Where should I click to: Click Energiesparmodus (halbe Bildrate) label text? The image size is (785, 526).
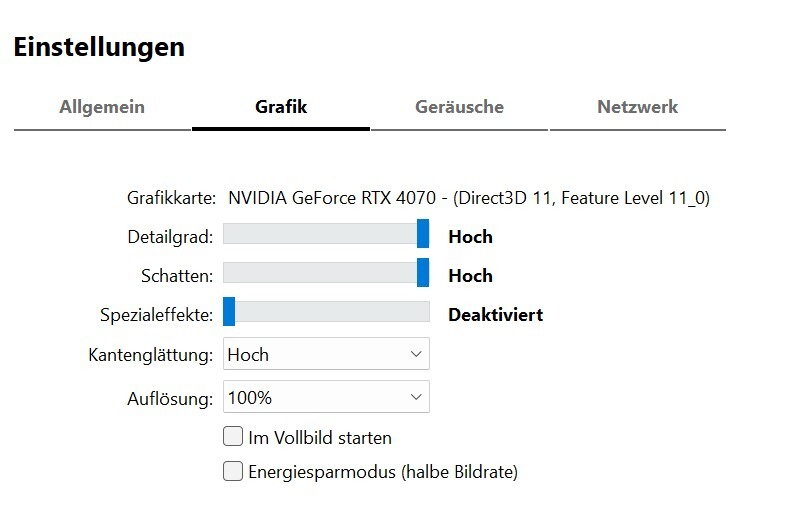(x=383, y=472)
